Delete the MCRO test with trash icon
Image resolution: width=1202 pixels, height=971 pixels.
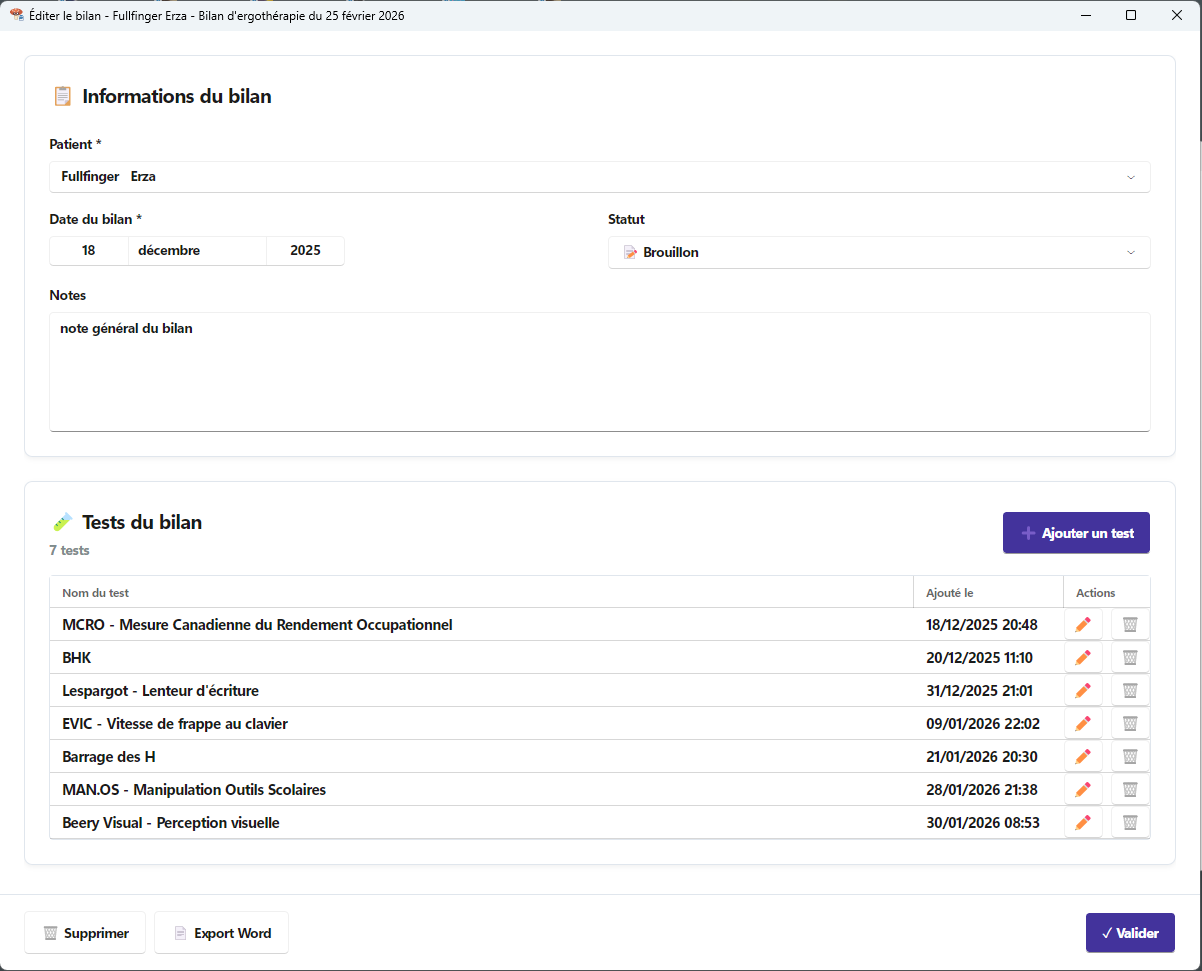(1130, 625)
